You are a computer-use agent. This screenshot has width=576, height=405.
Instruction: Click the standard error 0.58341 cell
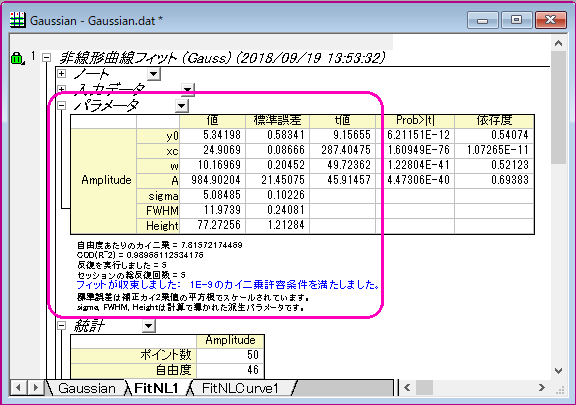pyautogui.click(x=277, y=135)
